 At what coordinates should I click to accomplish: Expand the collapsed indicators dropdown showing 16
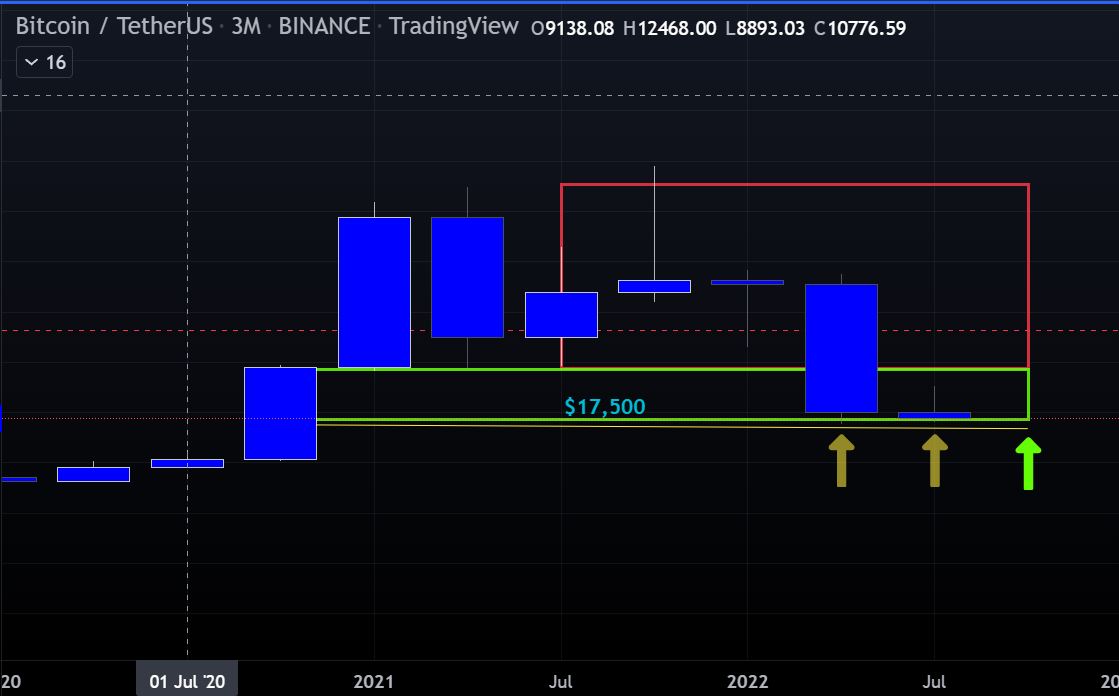[x=44, y=63]
